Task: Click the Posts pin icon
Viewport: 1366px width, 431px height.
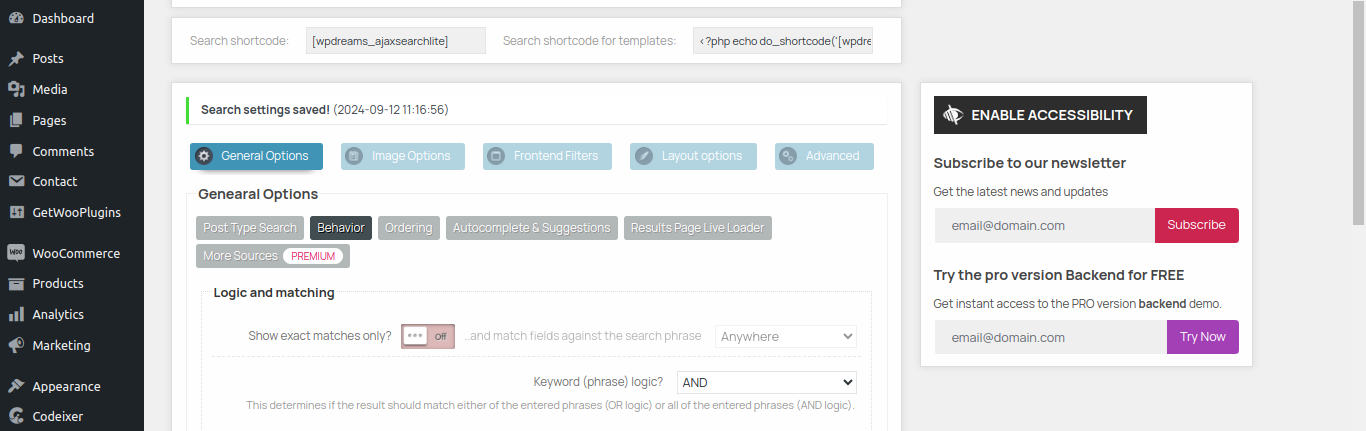Action: (16, 59)
